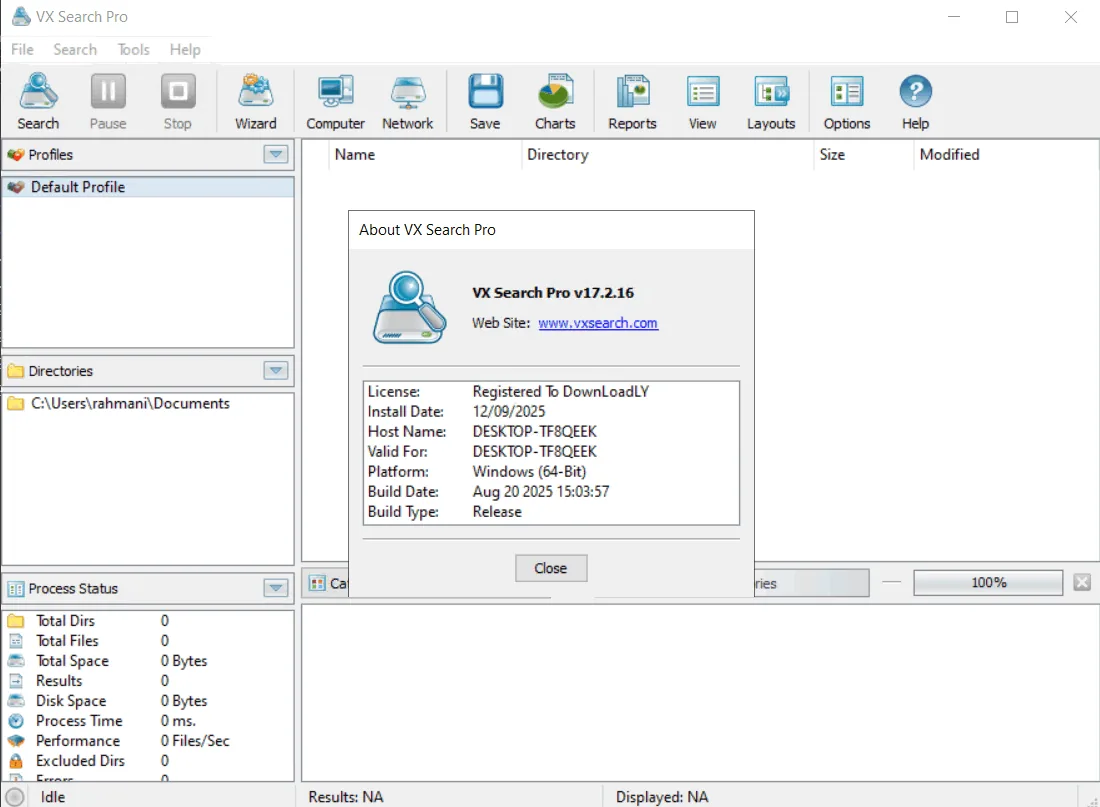This screenshot has height=807, width=1100.
Task: Click the X icon next to 100%
Action: point(1082,582)
